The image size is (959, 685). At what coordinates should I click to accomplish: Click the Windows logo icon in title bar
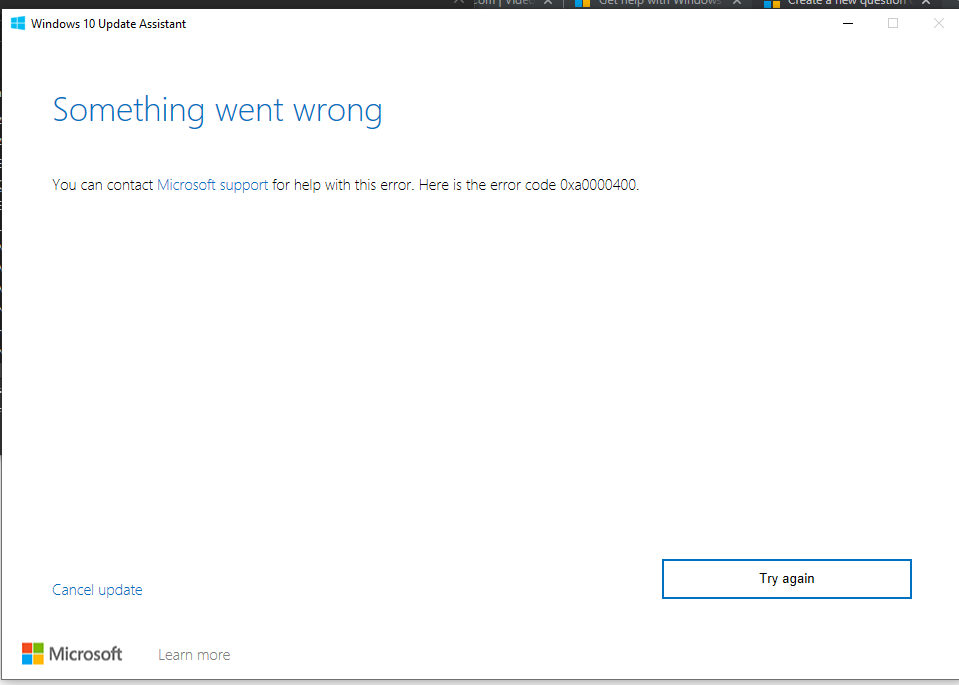tap(17, 22)
